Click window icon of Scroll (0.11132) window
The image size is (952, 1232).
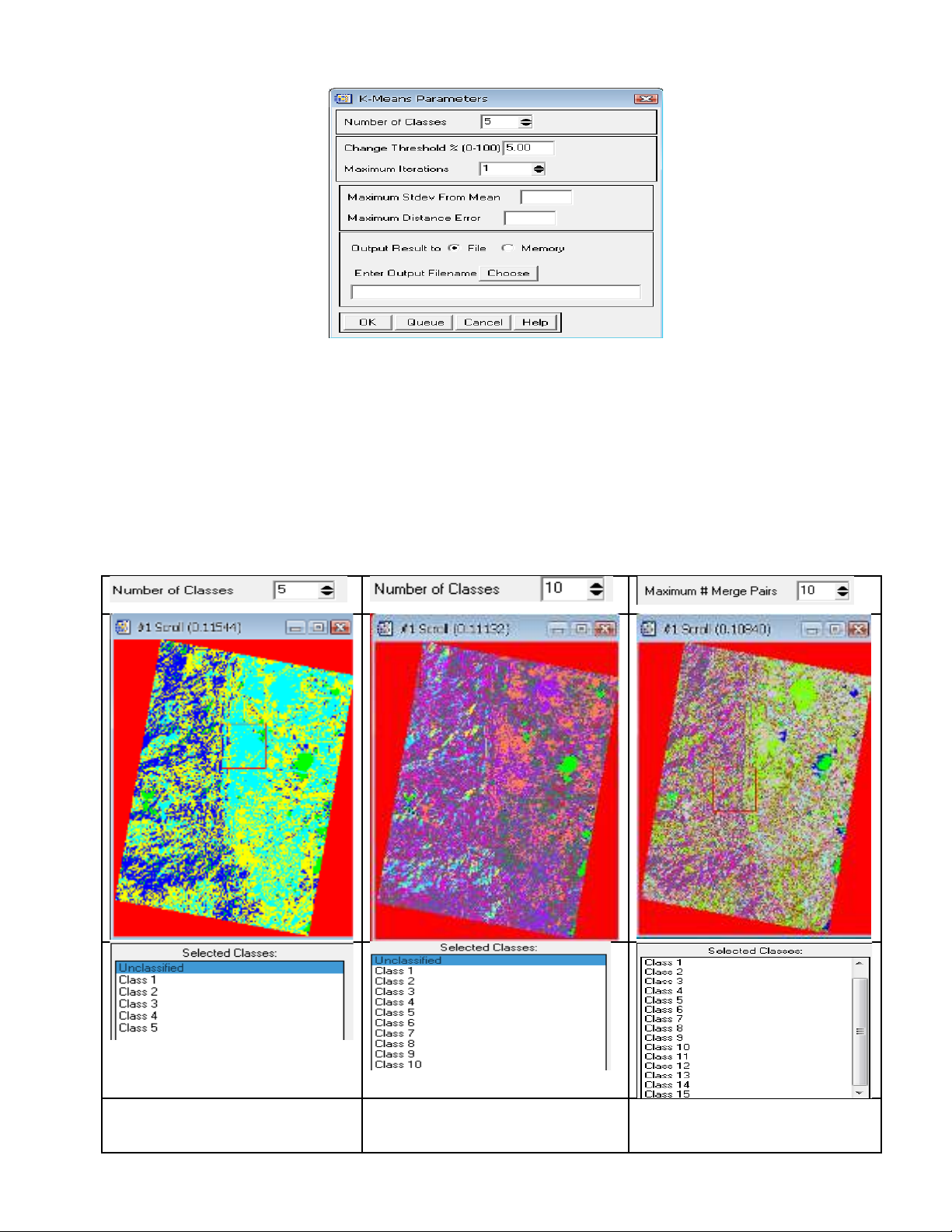(385, 629)
